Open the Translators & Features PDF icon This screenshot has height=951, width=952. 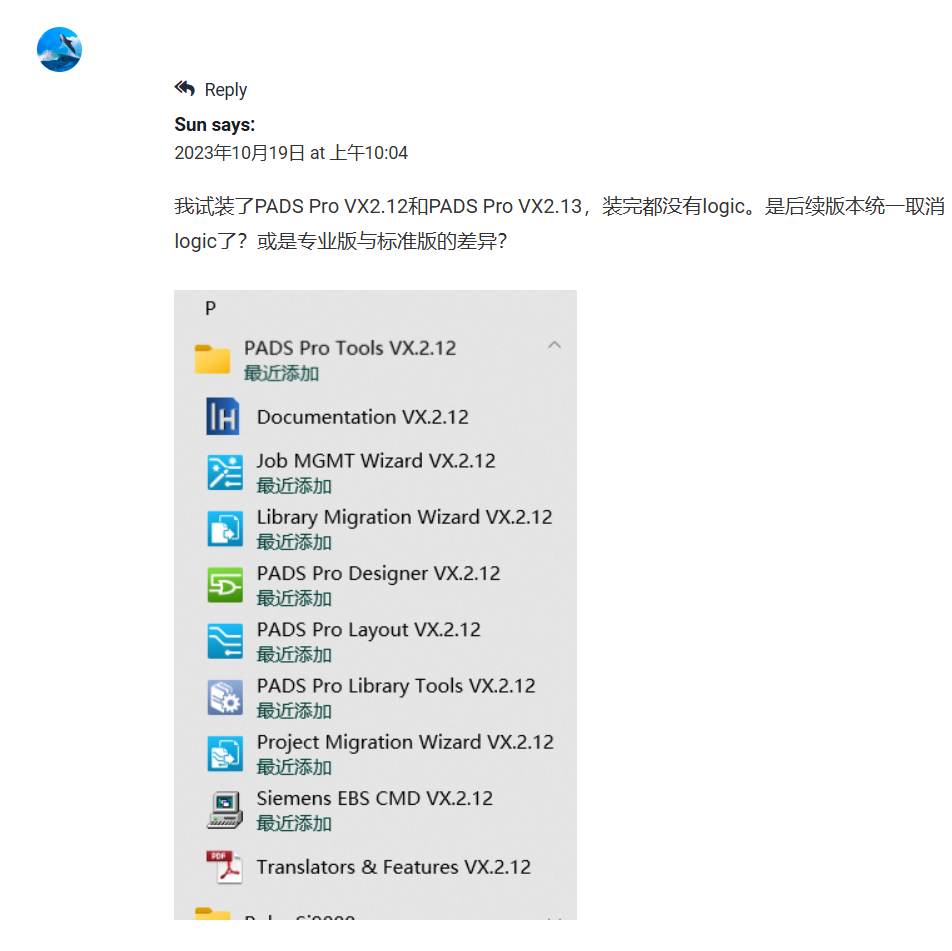(x=223, y=867)
